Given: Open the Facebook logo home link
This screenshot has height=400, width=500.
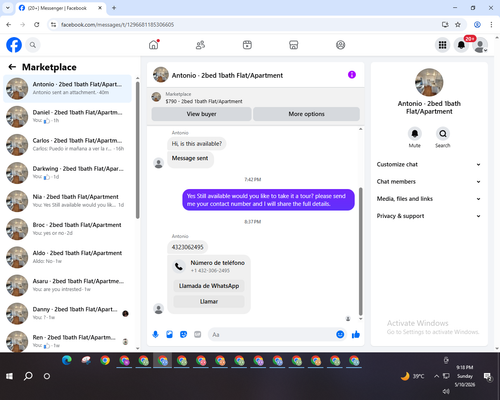Looking at the screenshot, I should (14, 45).
